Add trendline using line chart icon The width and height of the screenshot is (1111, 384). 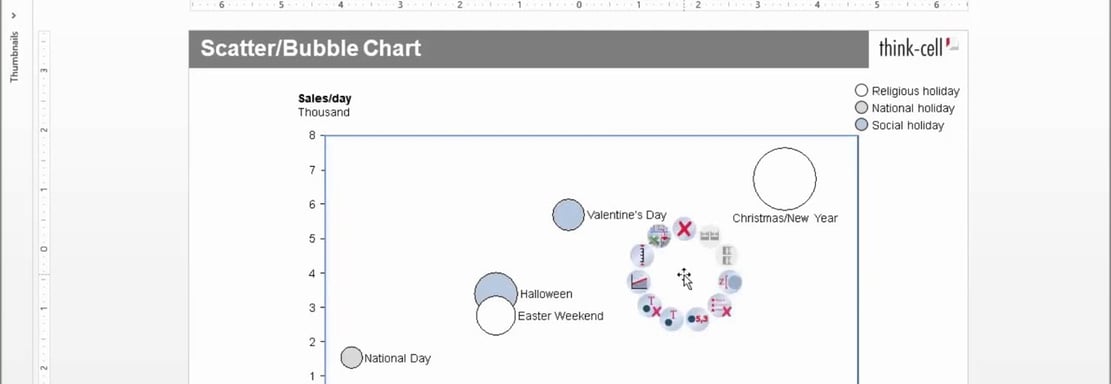click(x=639, y=281)
